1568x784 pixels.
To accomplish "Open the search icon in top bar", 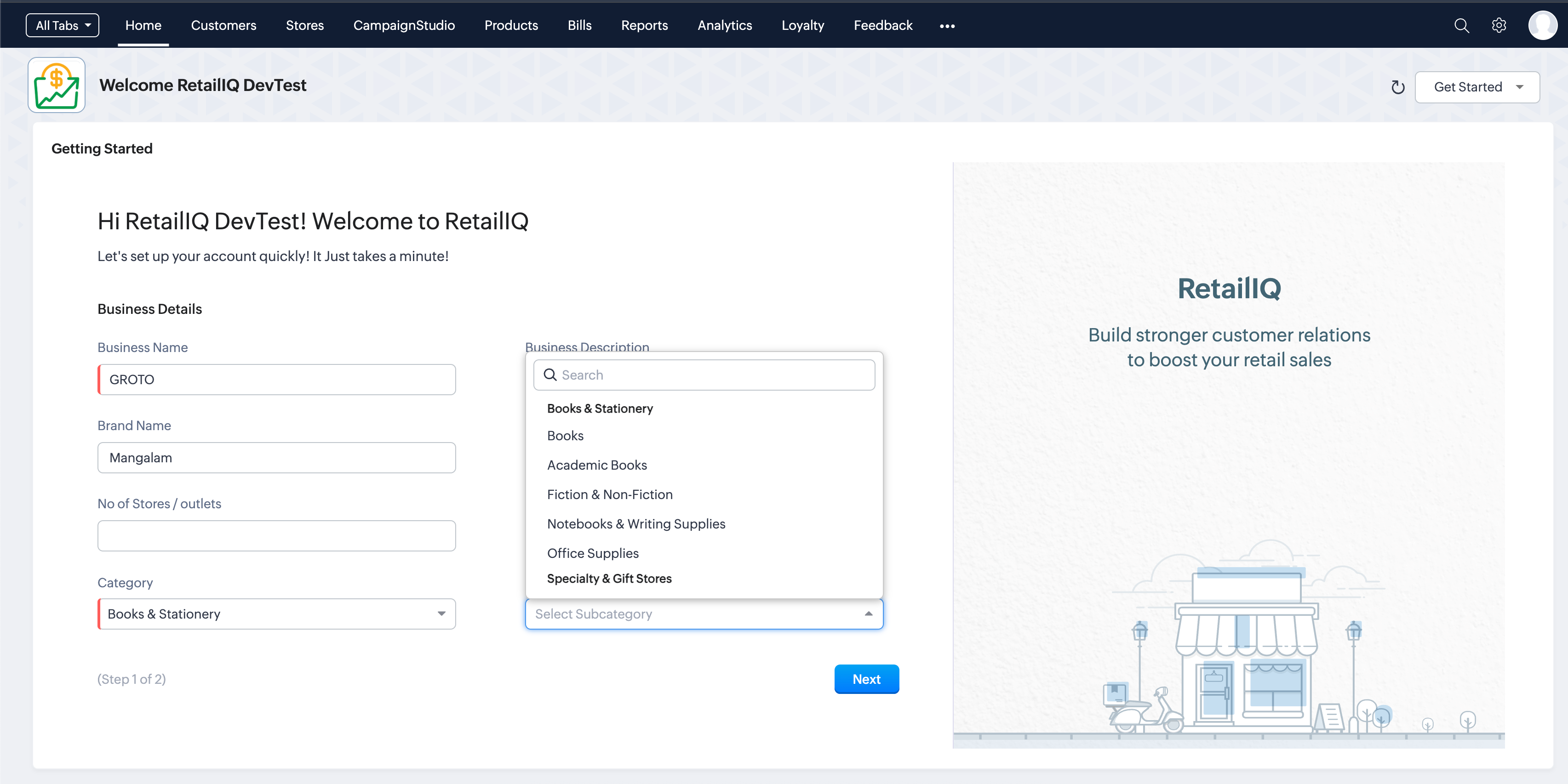I will click(x=1461, y=26).
